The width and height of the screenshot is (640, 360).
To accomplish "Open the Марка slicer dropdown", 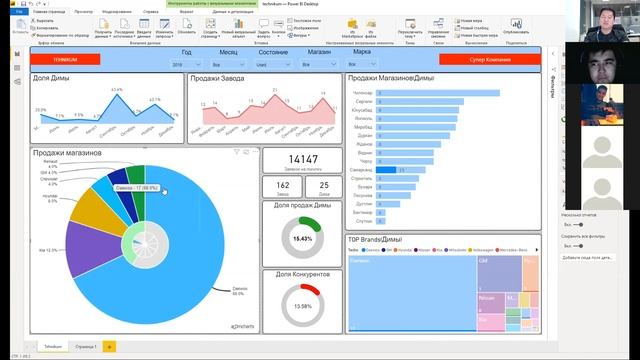I will coord(362,64).
